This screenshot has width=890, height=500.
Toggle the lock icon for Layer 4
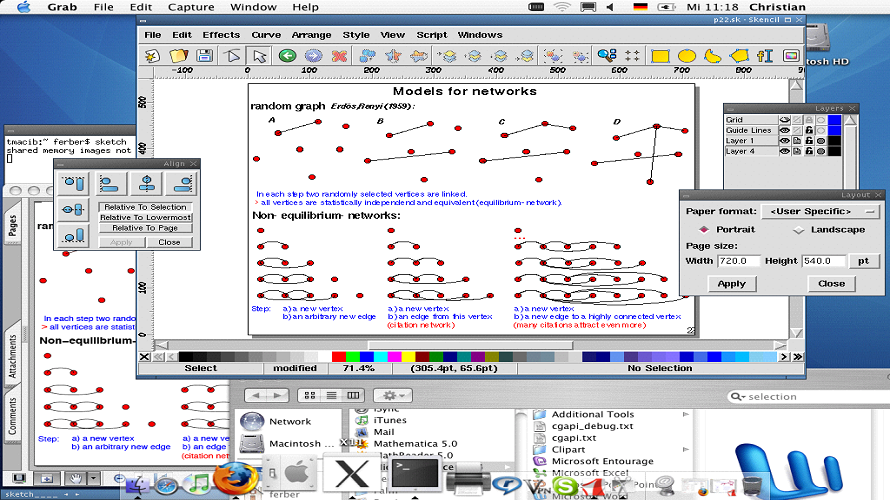click(808, 152)
